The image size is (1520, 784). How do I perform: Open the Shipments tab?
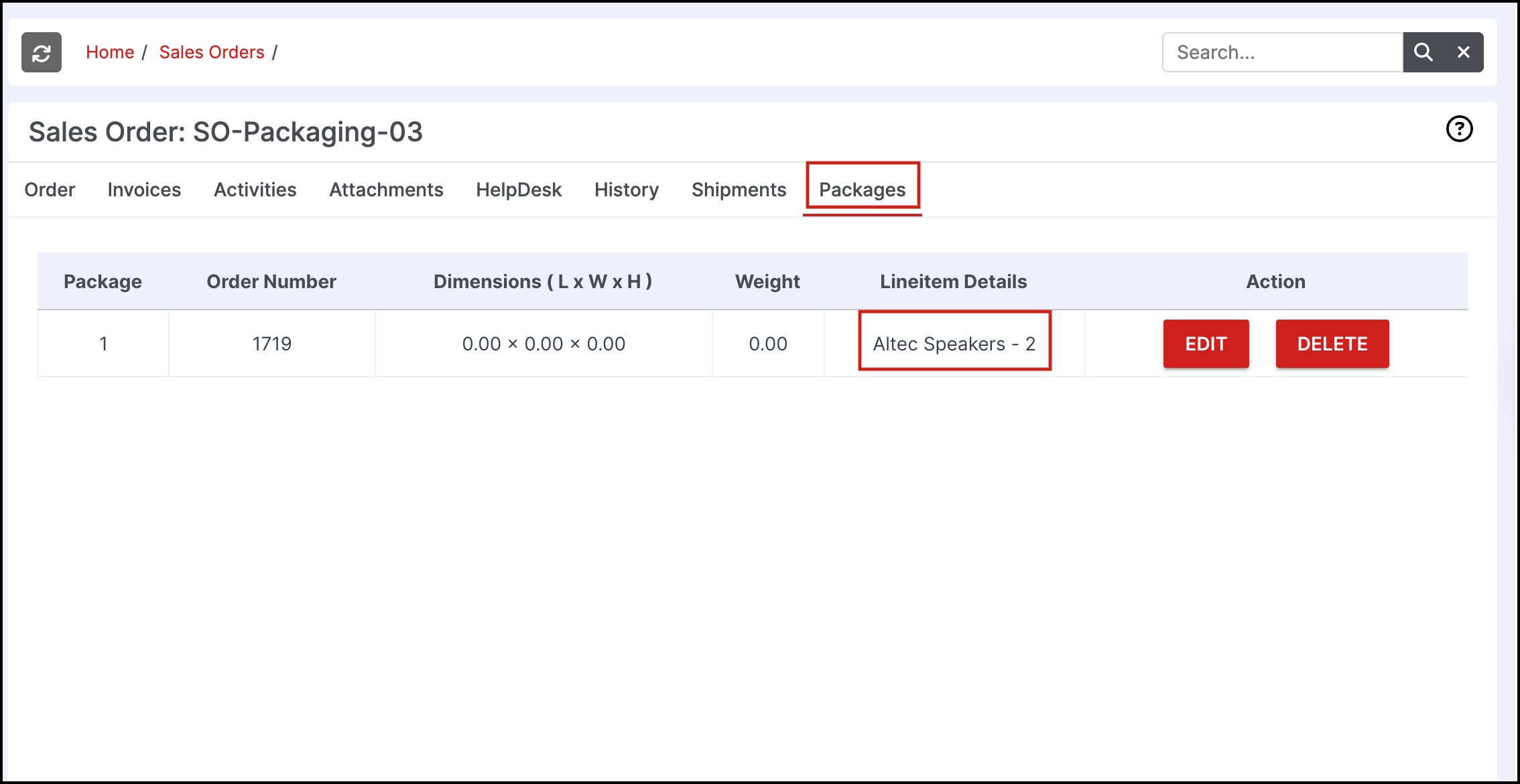739,190
